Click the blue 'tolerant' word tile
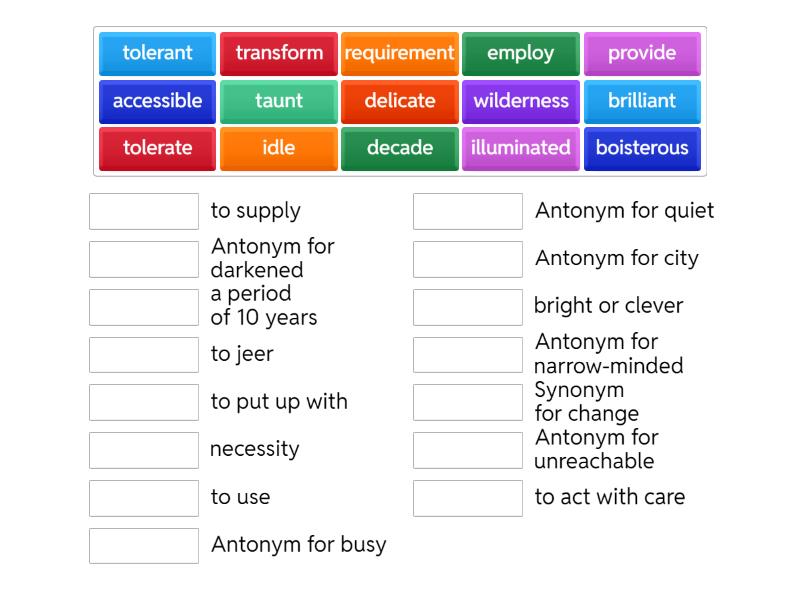 pyautogui.click(x=157, y=54)
